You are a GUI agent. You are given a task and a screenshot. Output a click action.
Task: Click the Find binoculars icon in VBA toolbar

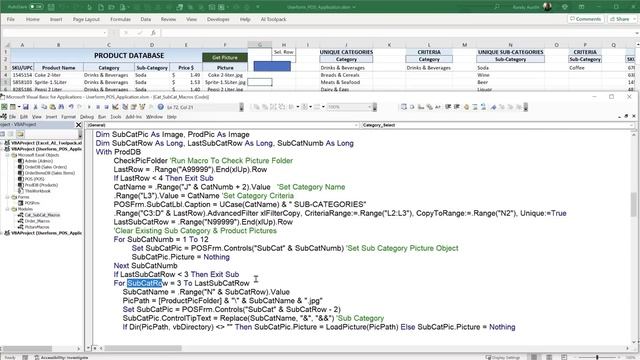coord(61,107)
